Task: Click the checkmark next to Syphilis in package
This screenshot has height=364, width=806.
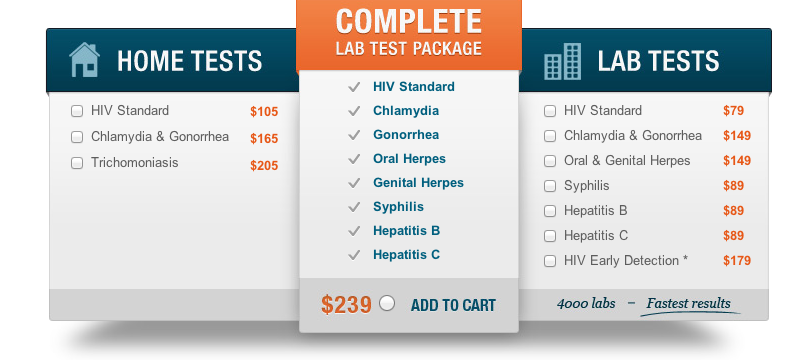Action: click(x=354, y=207)
